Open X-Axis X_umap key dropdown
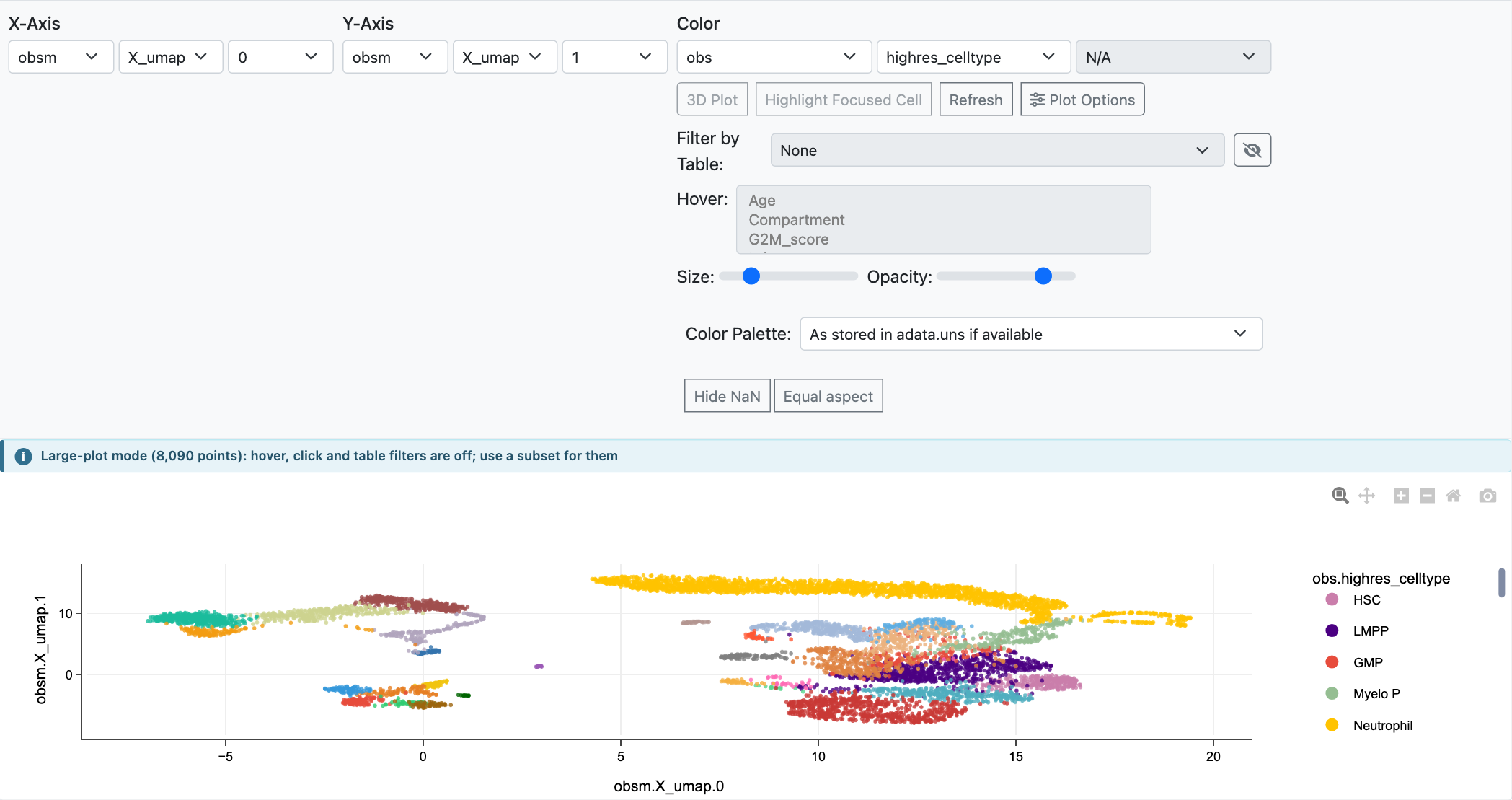Screen dimensions: 1512x800 pyautogui.click(x=170, y=57)
